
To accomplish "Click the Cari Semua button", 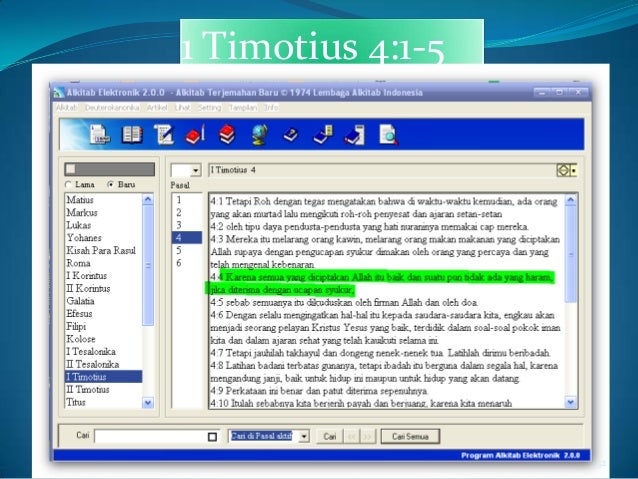I will click(410, 436).
